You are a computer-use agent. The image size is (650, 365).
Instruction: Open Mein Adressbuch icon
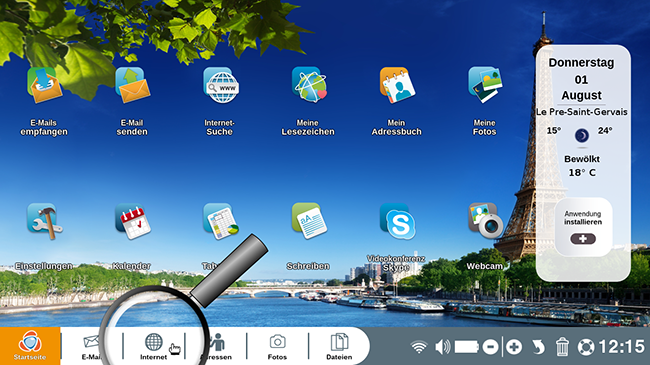pos(398,85)
